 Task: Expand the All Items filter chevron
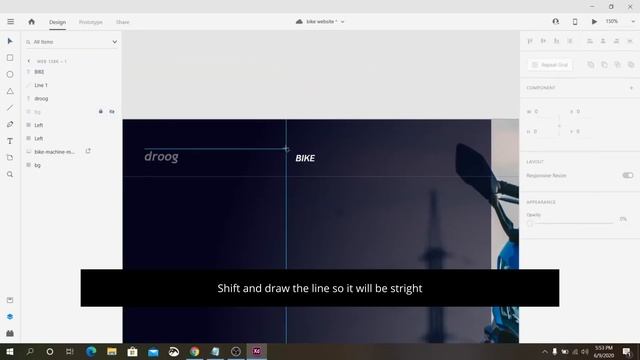(x=115, y=42)
